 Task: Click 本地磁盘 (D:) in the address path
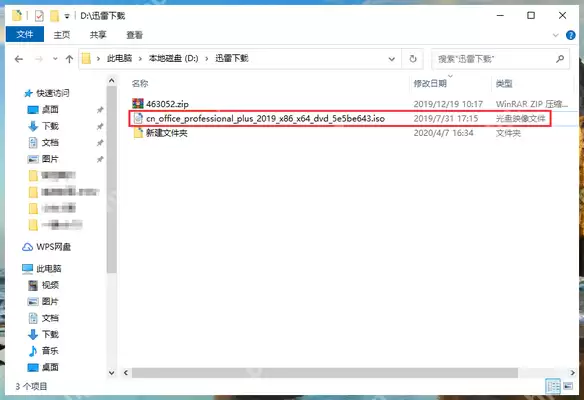174,58
